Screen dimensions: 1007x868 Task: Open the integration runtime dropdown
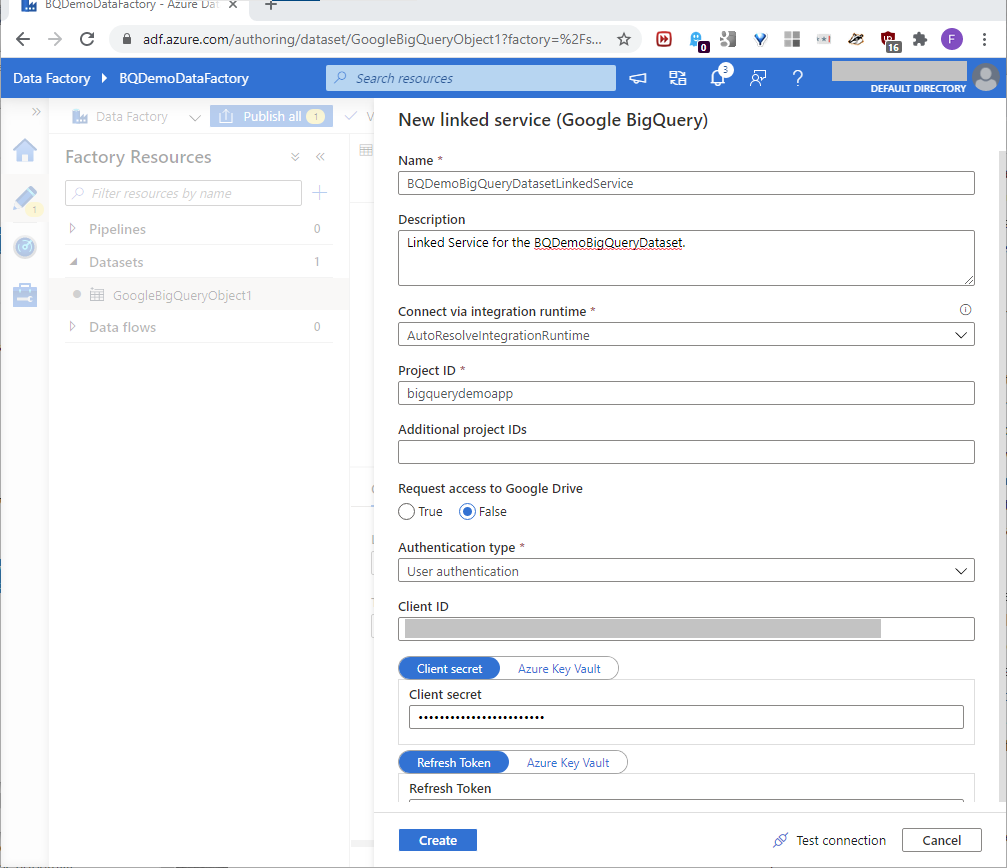coord(686,334)
